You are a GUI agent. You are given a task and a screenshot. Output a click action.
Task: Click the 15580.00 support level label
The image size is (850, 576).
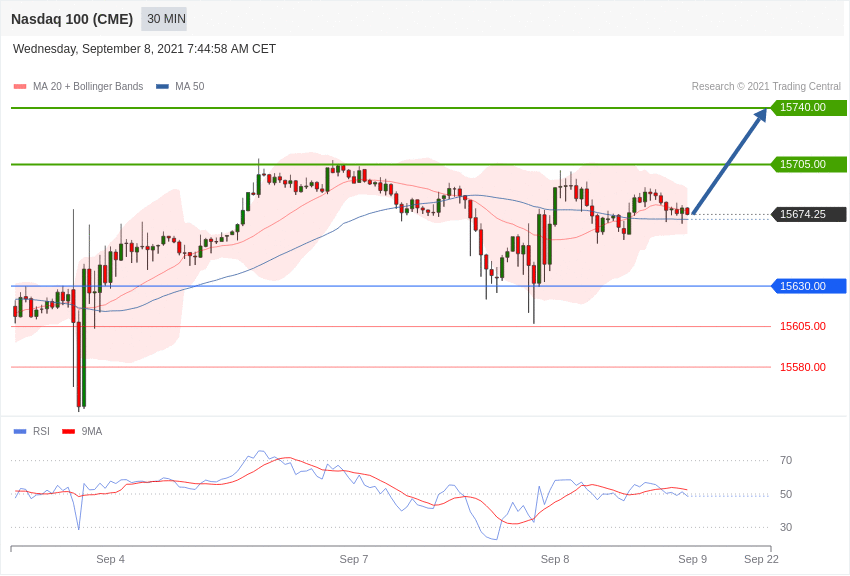803,367
